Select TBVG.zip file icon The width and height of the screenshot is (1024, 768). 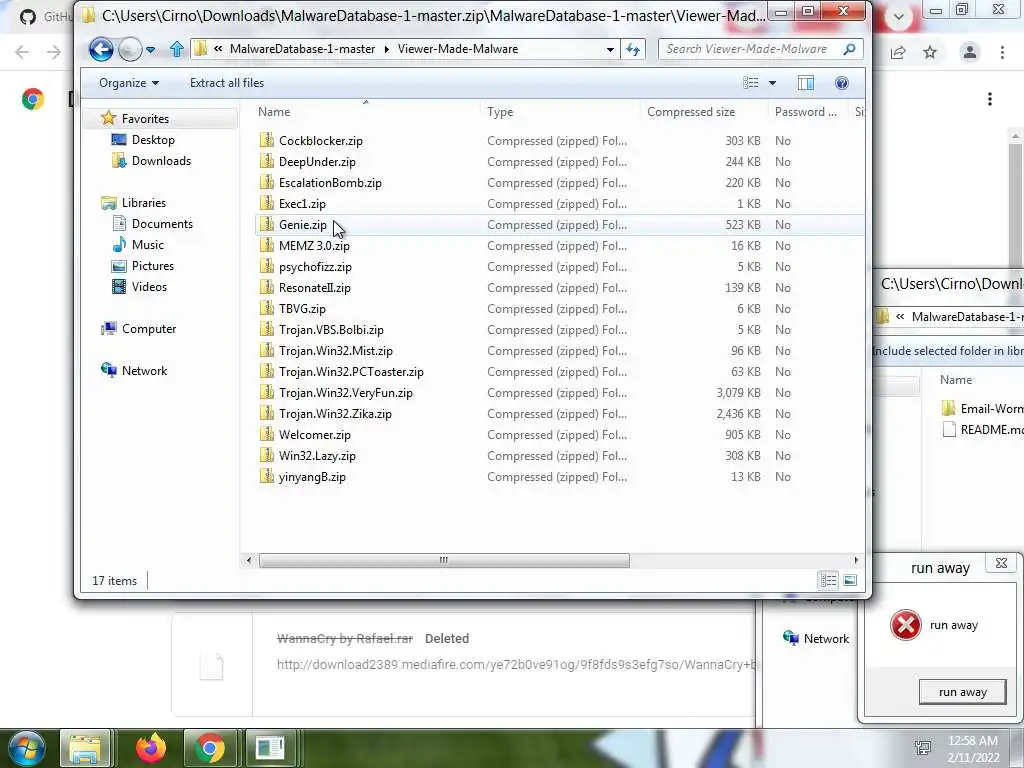click(x=266, y=308)
